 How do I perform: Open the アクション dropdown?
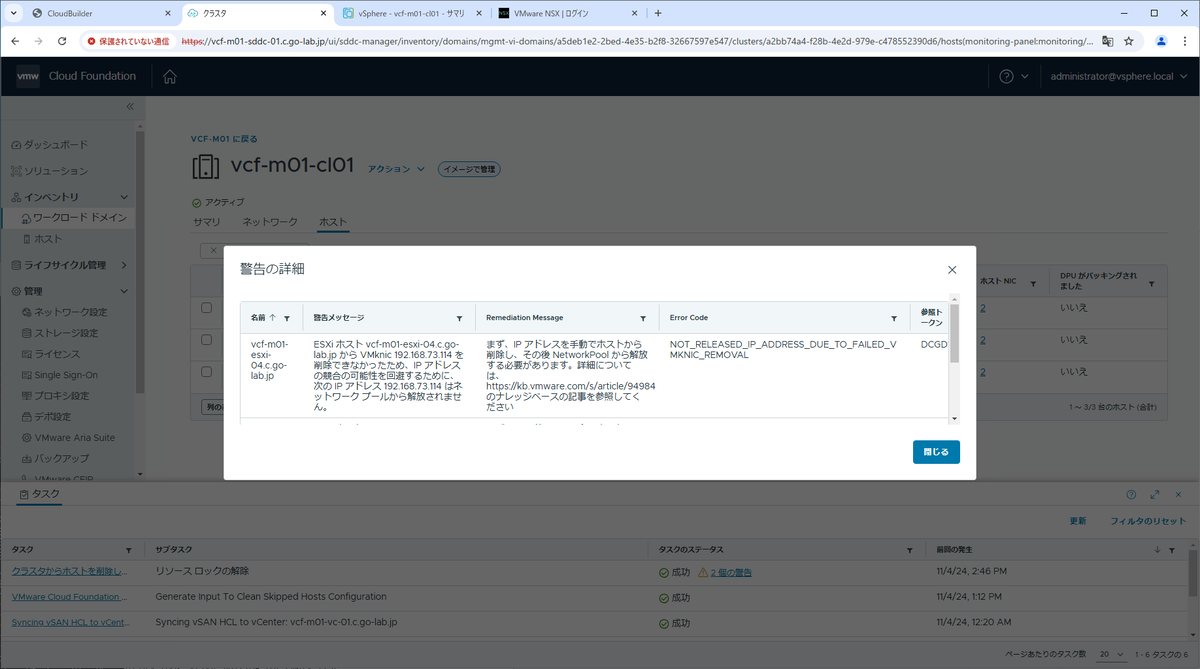[x=397, y=169]
